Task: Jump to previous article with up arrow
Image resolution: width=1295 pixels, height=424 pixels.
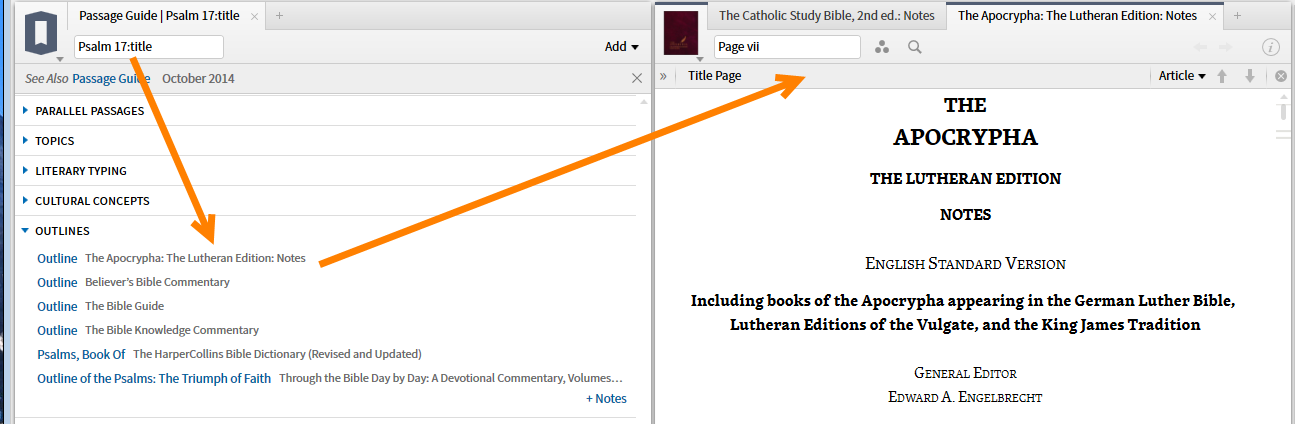Action: (x=1221, y=76)
